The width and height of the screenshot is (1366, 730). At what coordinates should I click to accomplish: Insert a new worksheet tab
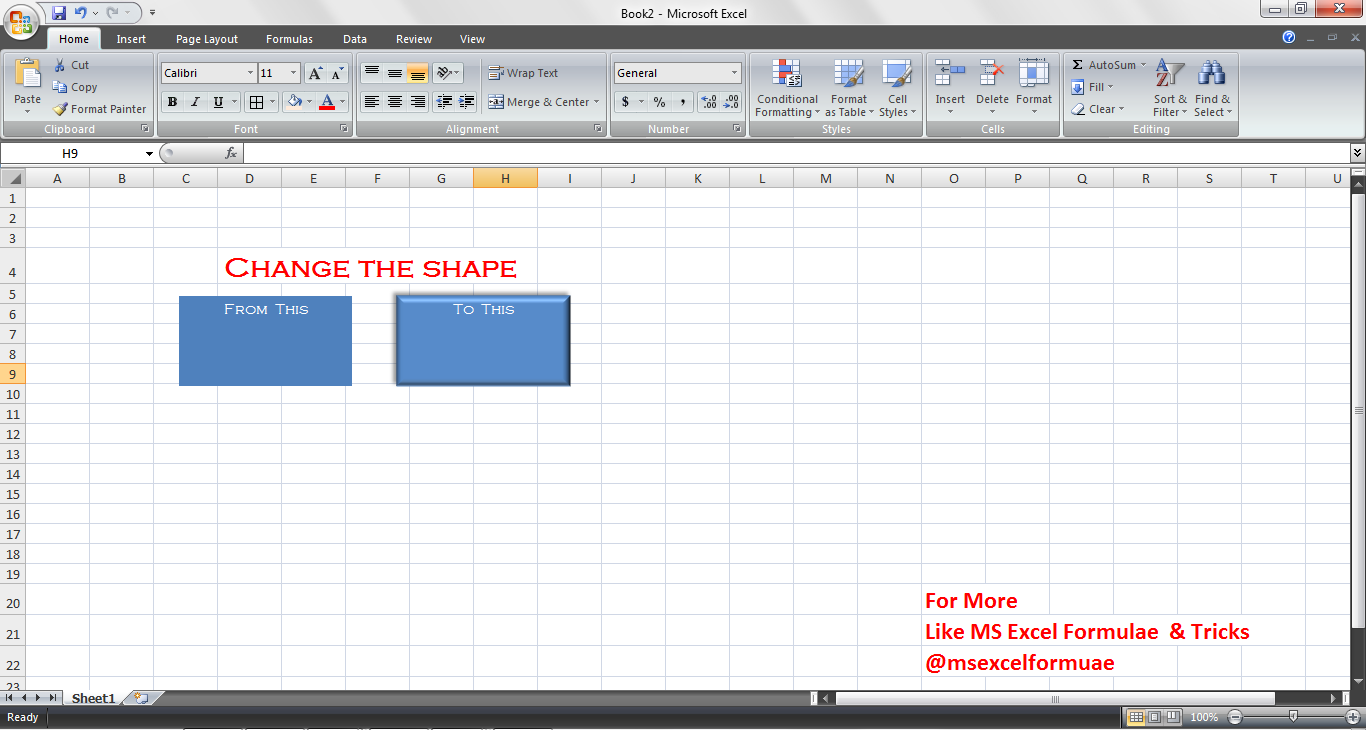tap(142, 698)
